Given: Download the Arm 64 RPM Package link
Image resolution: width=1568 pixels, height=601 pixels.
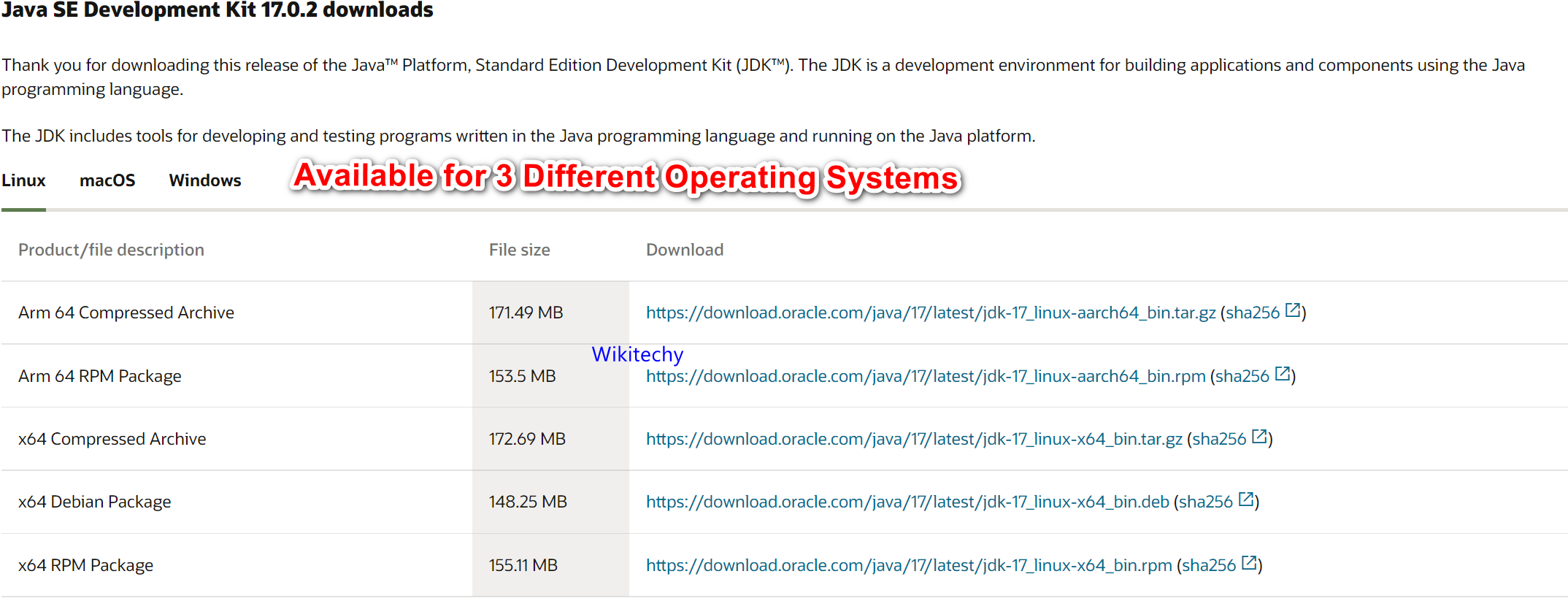Looking at the screenshot, I should (x=925, y=376).
